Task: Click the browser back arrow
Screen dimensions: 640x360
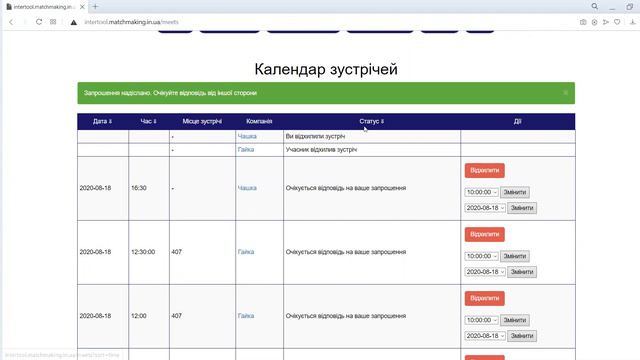Action: pyautogui.click(x=11, y=22)
